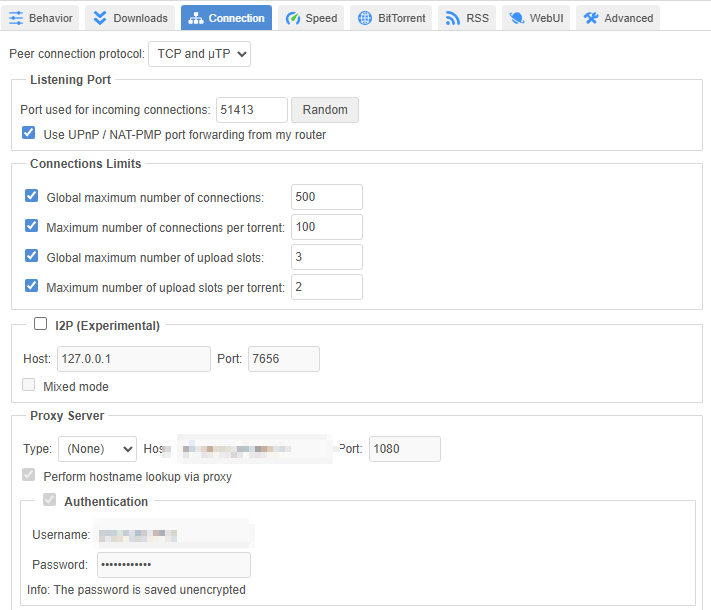711x610 pixels.
Task: Disable UPnP / NAT-PMP port forwarding
Action: (x=29, y=133)
